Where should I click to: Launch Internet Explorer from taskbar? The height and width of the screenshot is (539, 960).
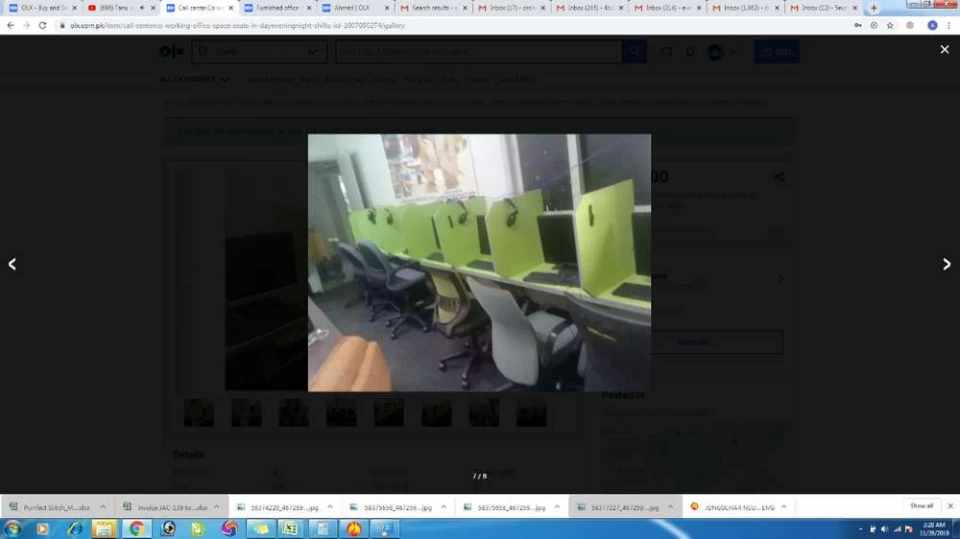pos(75,529)
